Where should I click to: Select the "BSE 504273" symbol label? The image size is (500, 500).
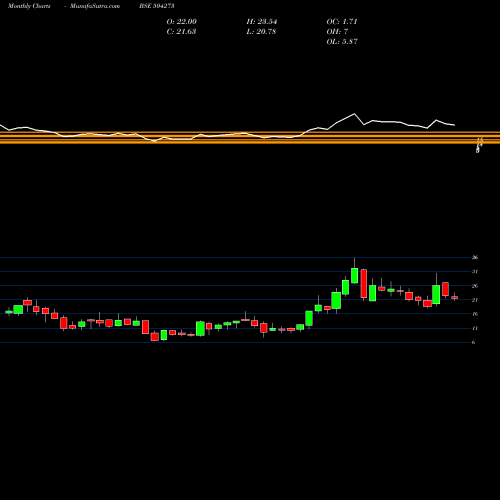157,6
